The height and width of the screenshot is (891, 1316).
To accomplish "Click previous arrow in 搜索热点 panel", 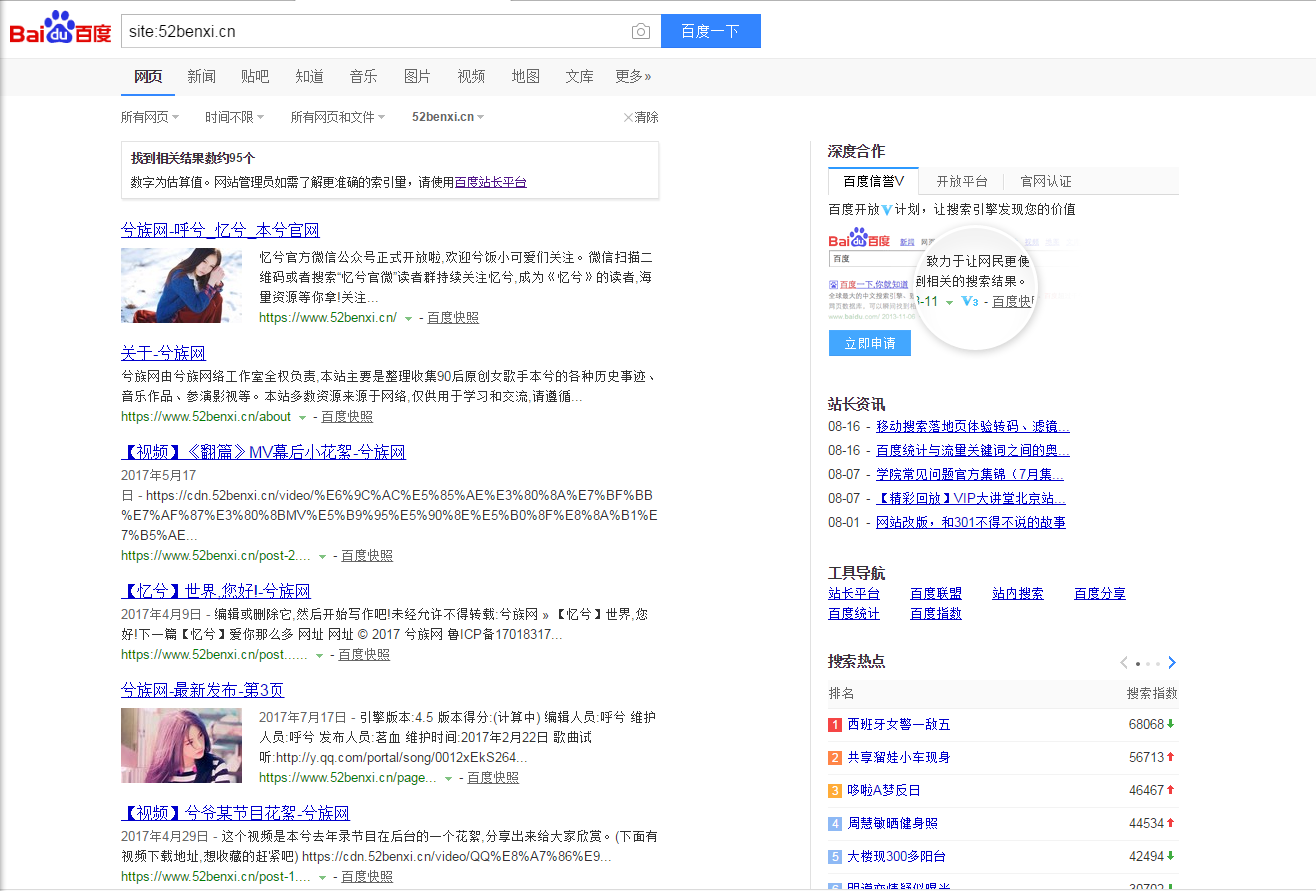I will [x=1124, y=662].
